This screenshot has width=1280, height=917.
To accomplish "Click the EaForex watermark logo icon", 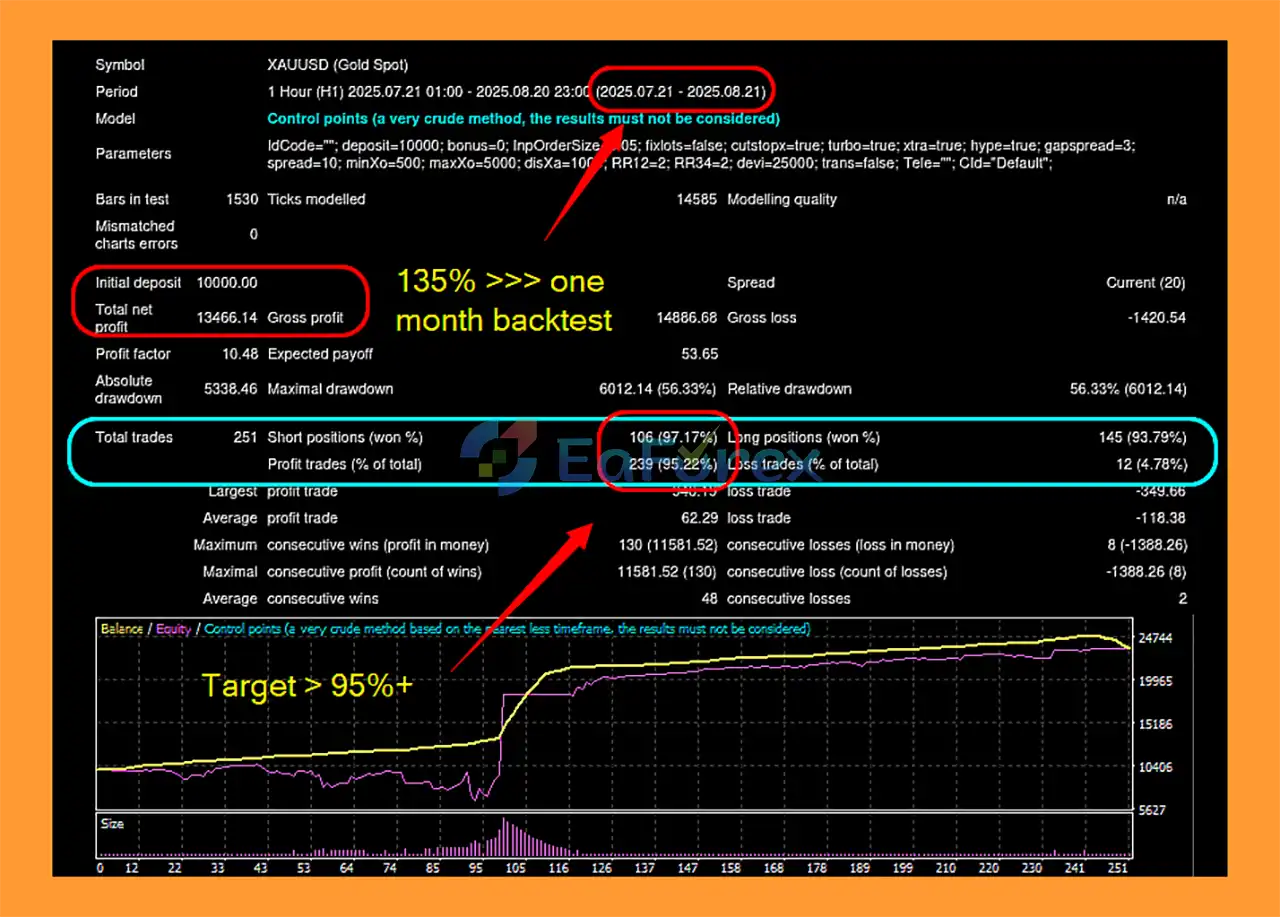I will (499, 452).
